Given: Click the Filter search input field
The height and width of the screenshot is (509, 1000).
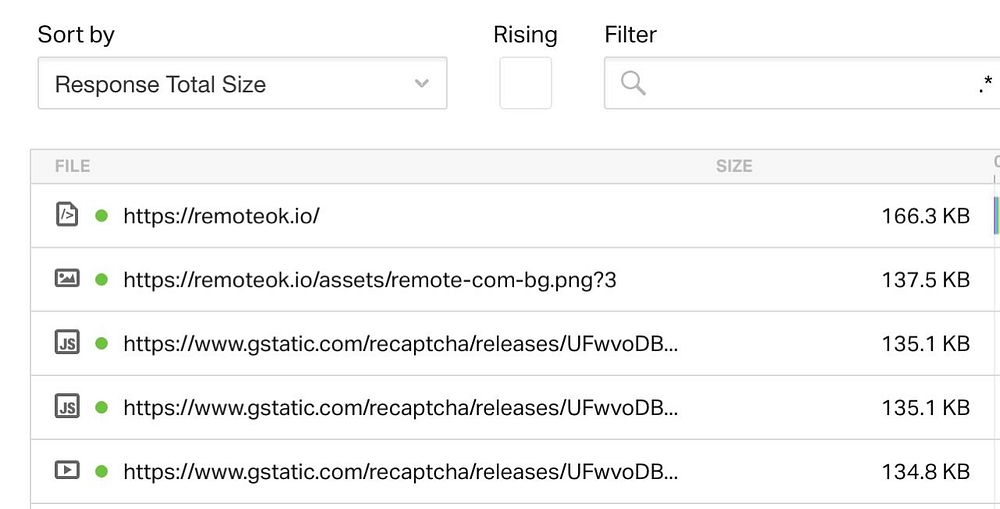Looking at the screenshot, I should (x=800, y=84).
